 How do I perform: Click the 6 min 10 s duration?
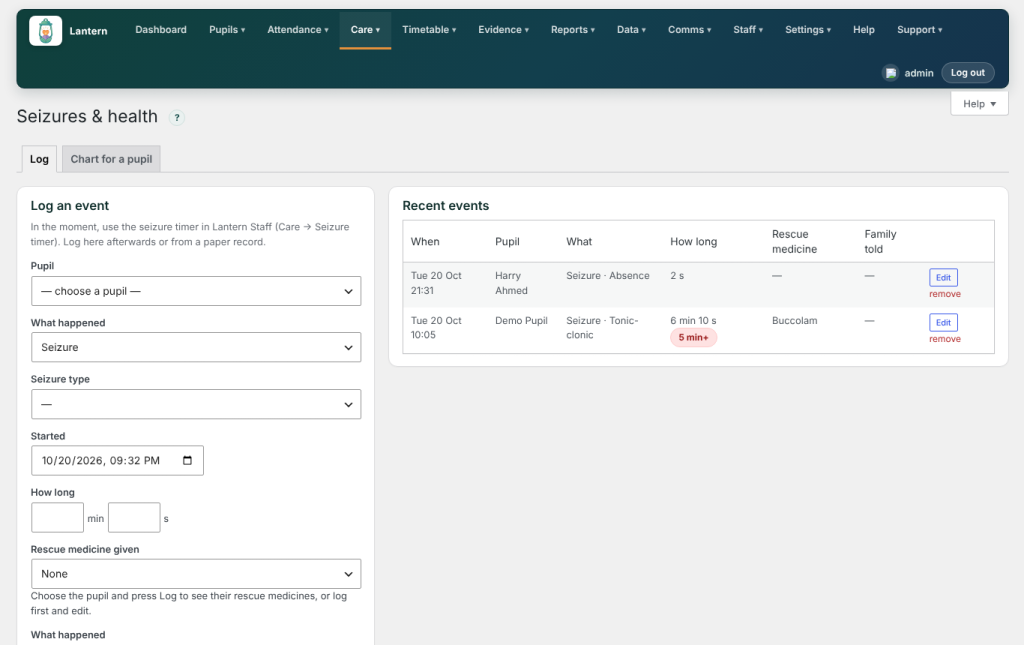pyautogui.click(x=693, y=321)
